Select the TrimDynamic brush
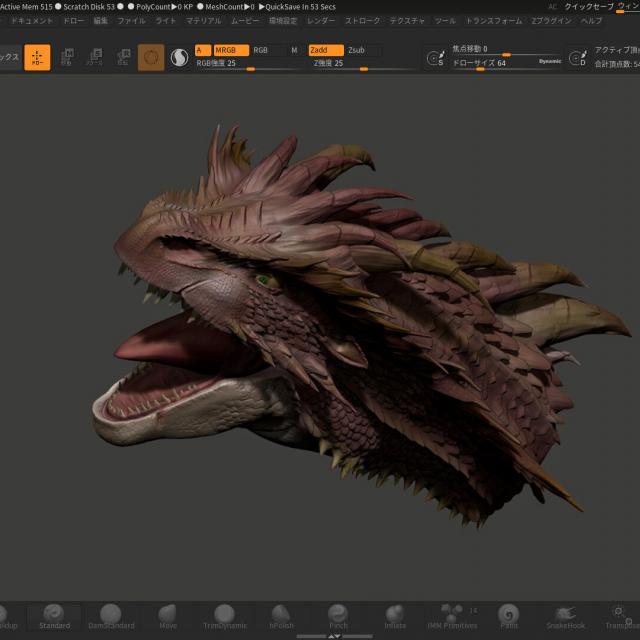The width and height of the screenshot is (640, 640). coord(224,615)
